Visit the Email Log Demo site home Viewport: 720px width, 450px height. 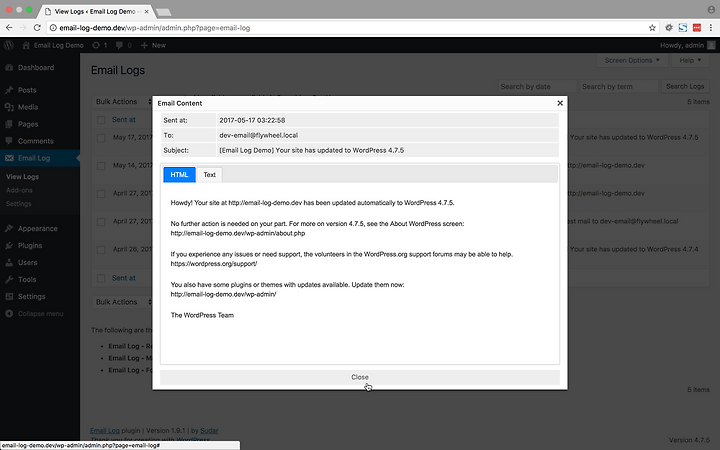tap(53, 45)
